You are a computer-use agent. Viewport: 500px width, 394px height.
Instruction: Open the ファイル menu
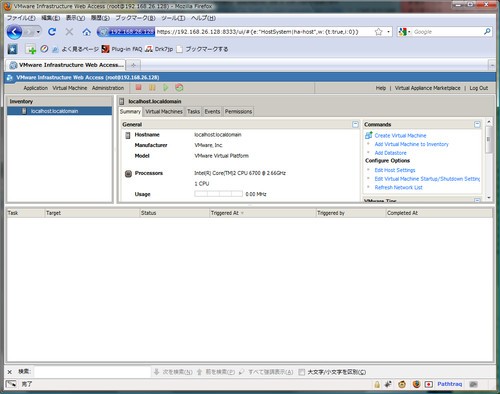[x=21, y=18]
